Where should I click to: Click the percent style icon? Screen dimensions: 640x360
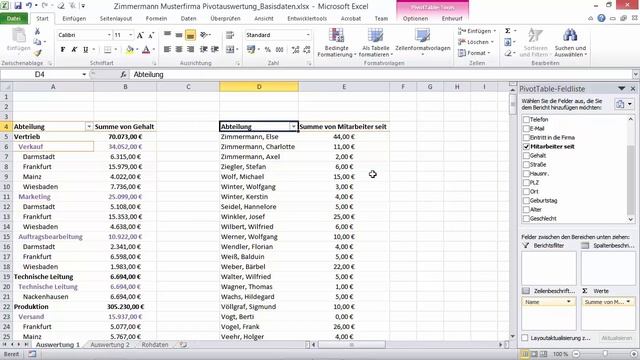coord(267,49)
